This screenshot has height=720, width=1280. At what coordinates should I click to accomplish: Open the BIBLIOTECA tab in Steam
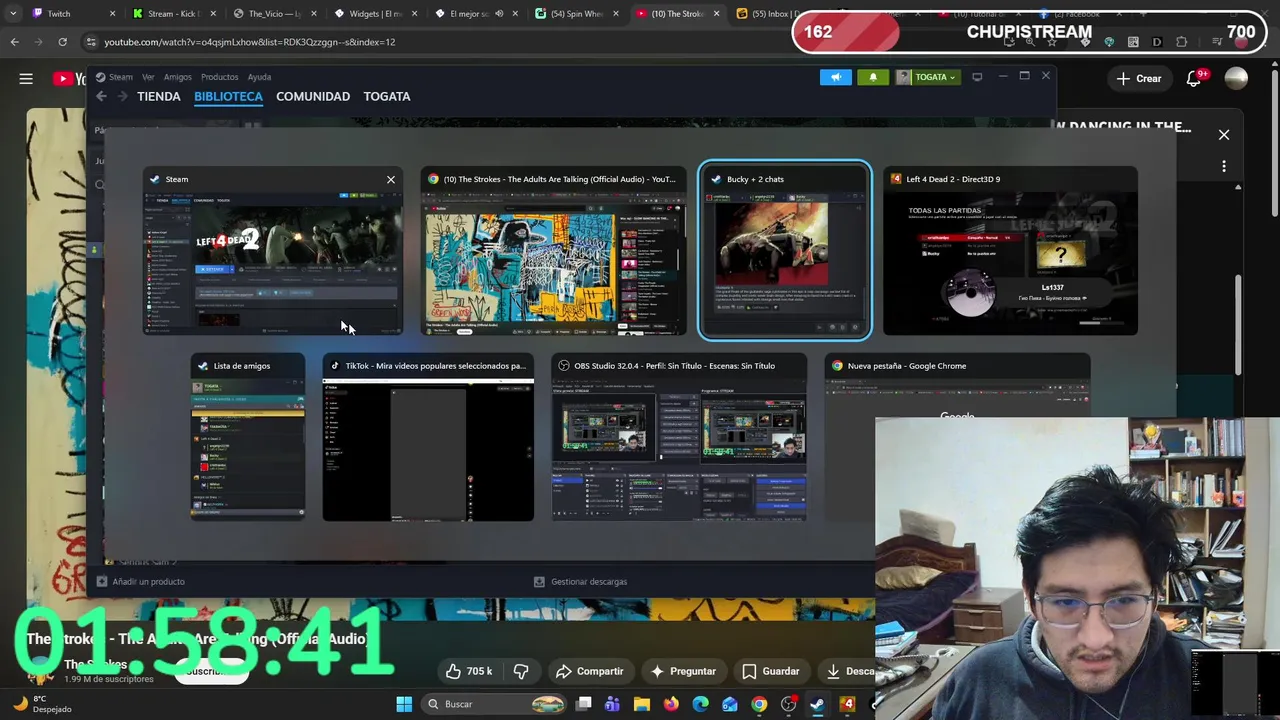pos(228,96)
